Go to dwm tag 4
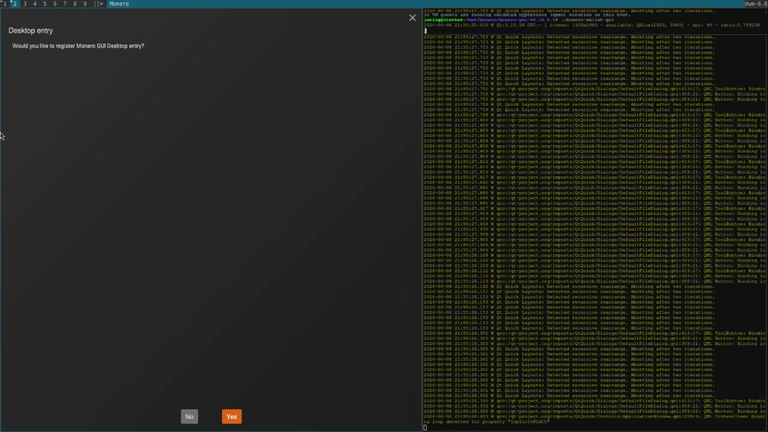 [x=34, y=3]
